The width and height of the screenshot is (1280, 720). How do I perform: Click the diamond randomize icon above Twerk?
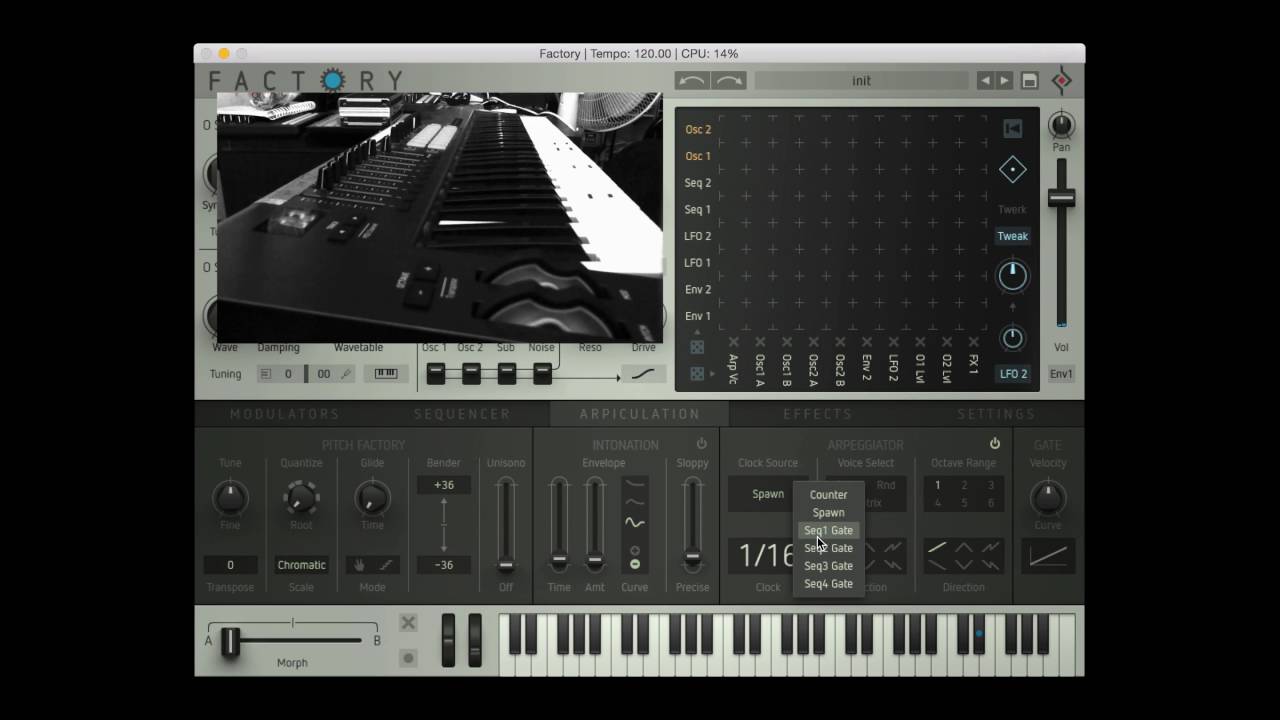(1012, 170)
